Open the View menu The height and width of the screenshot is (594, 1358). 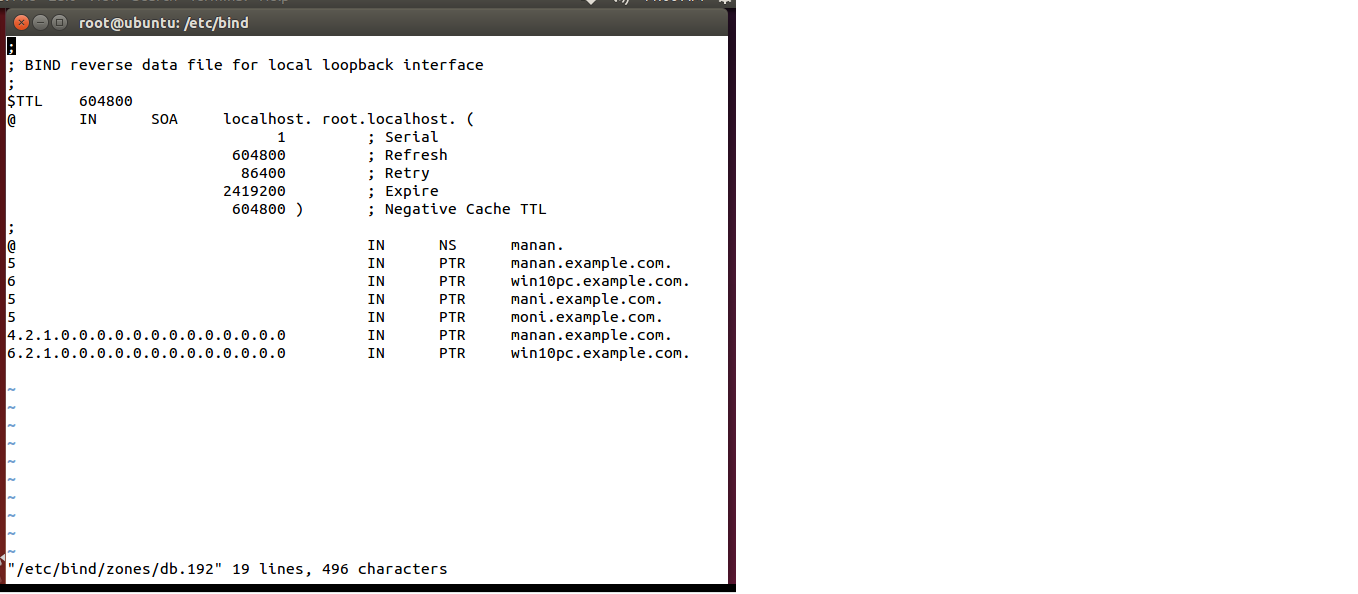point(104,2)
